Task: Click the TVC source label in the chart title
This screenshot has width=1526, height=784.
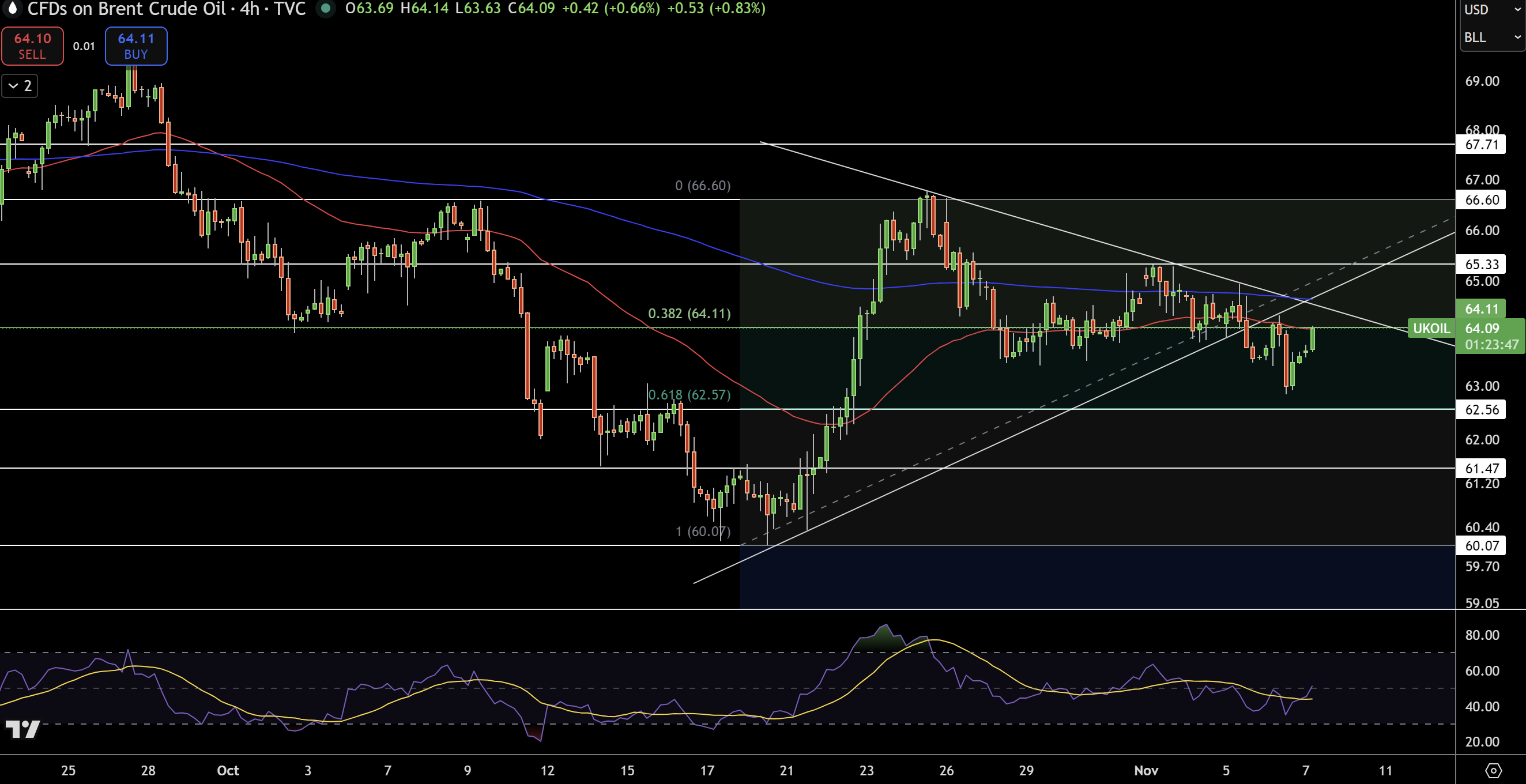Action: 289,8
